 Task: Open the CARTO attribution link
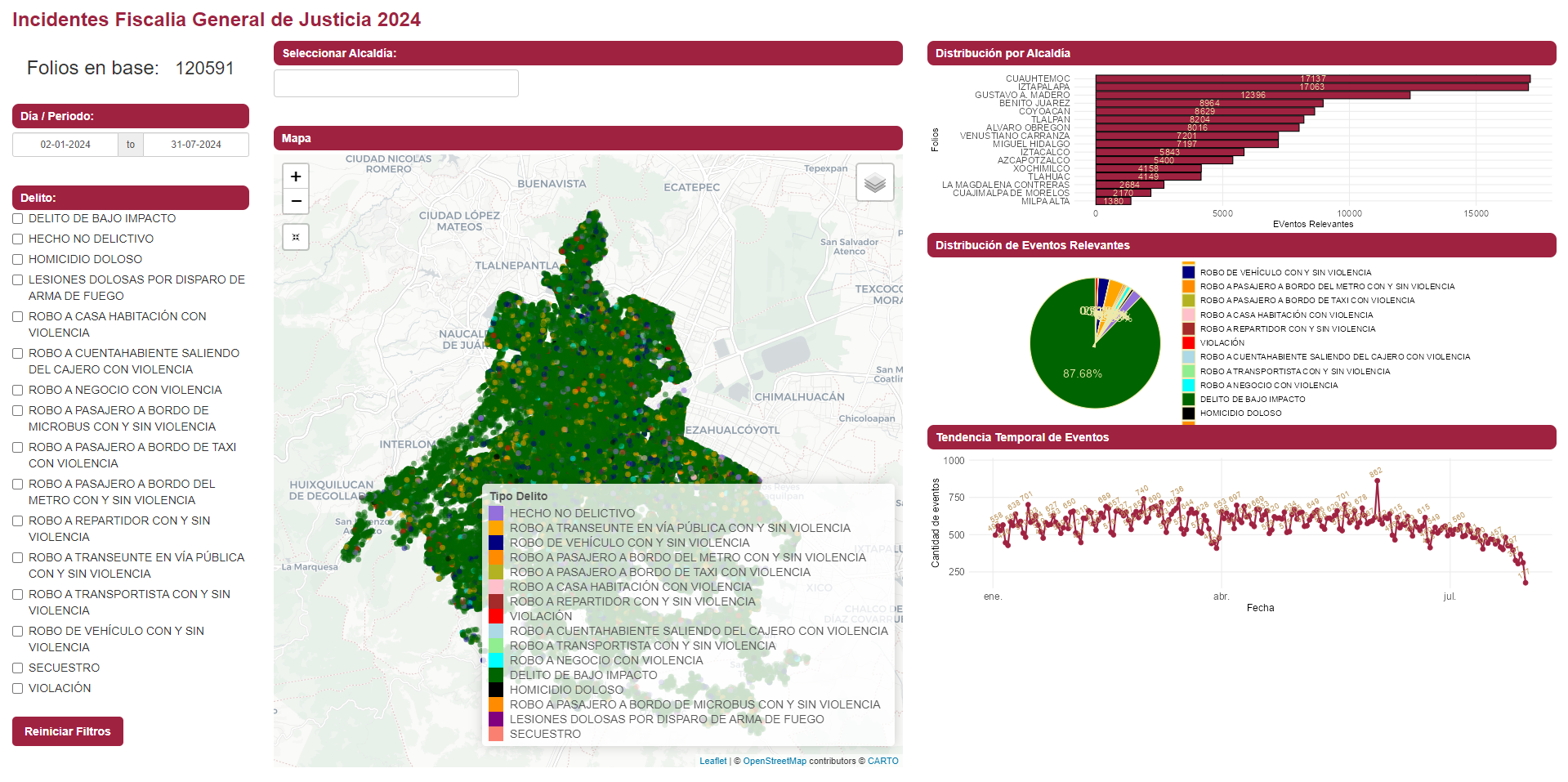click(882, 761)
